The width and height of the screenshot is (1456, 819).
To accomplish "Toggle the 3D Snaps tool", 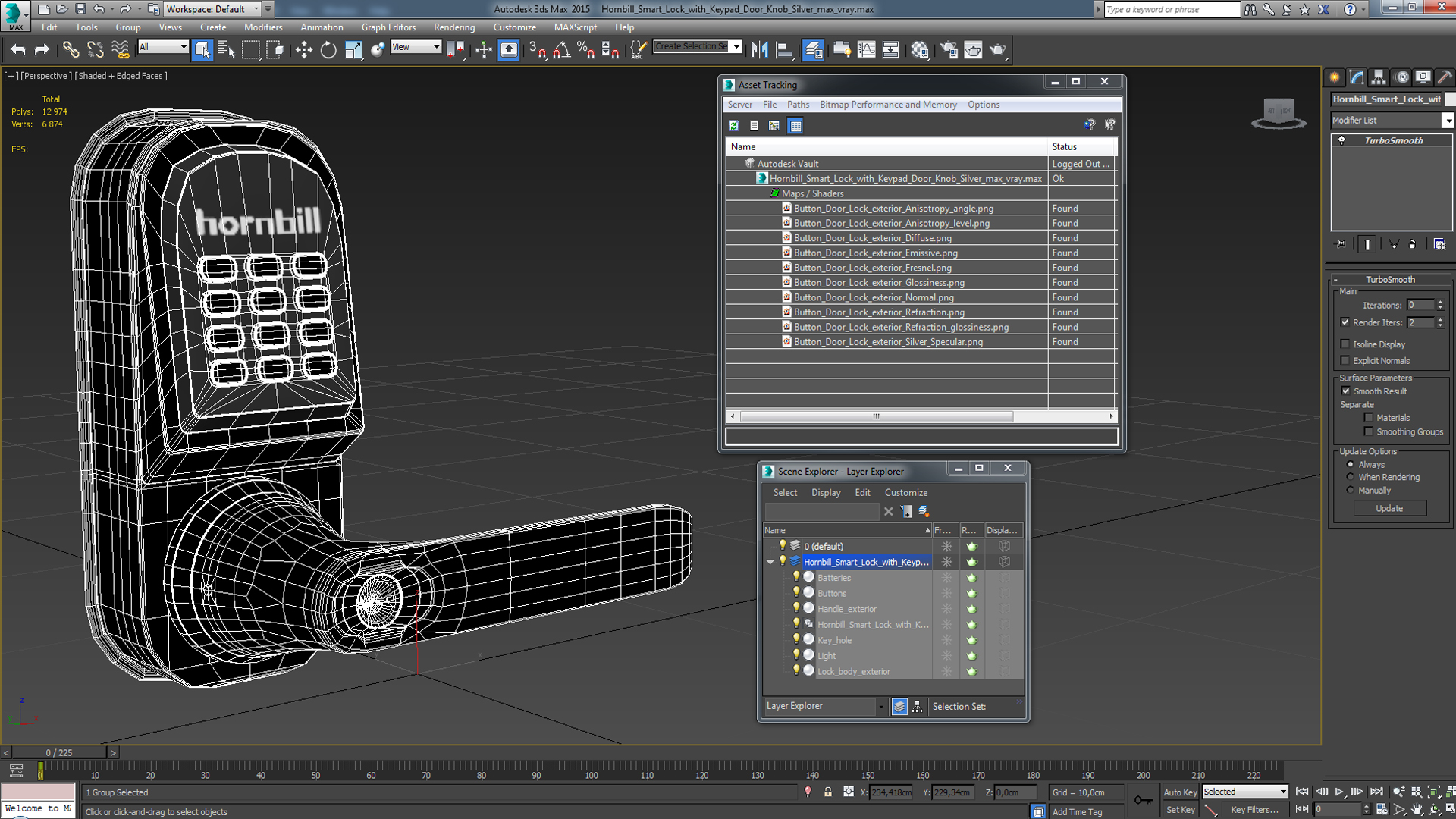I will point(538,50).
